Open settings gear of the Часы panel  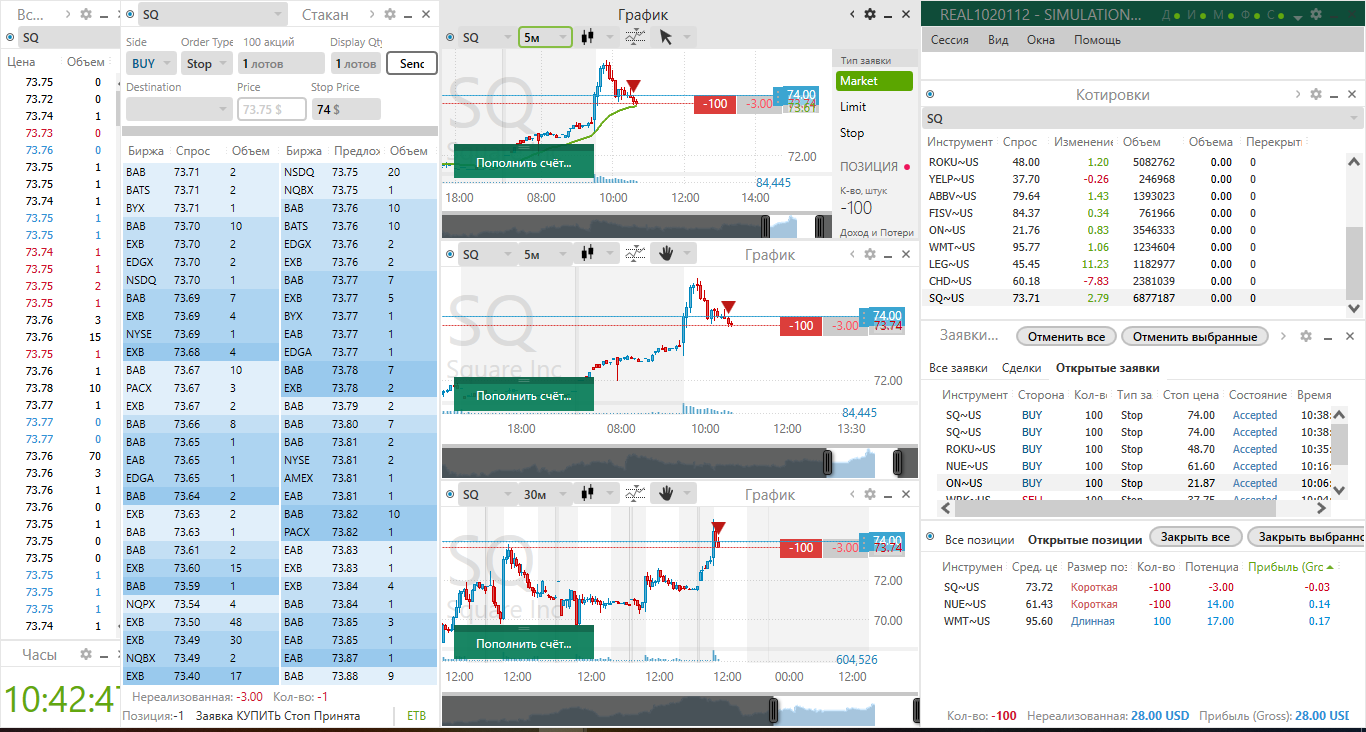tap(86, 654)
